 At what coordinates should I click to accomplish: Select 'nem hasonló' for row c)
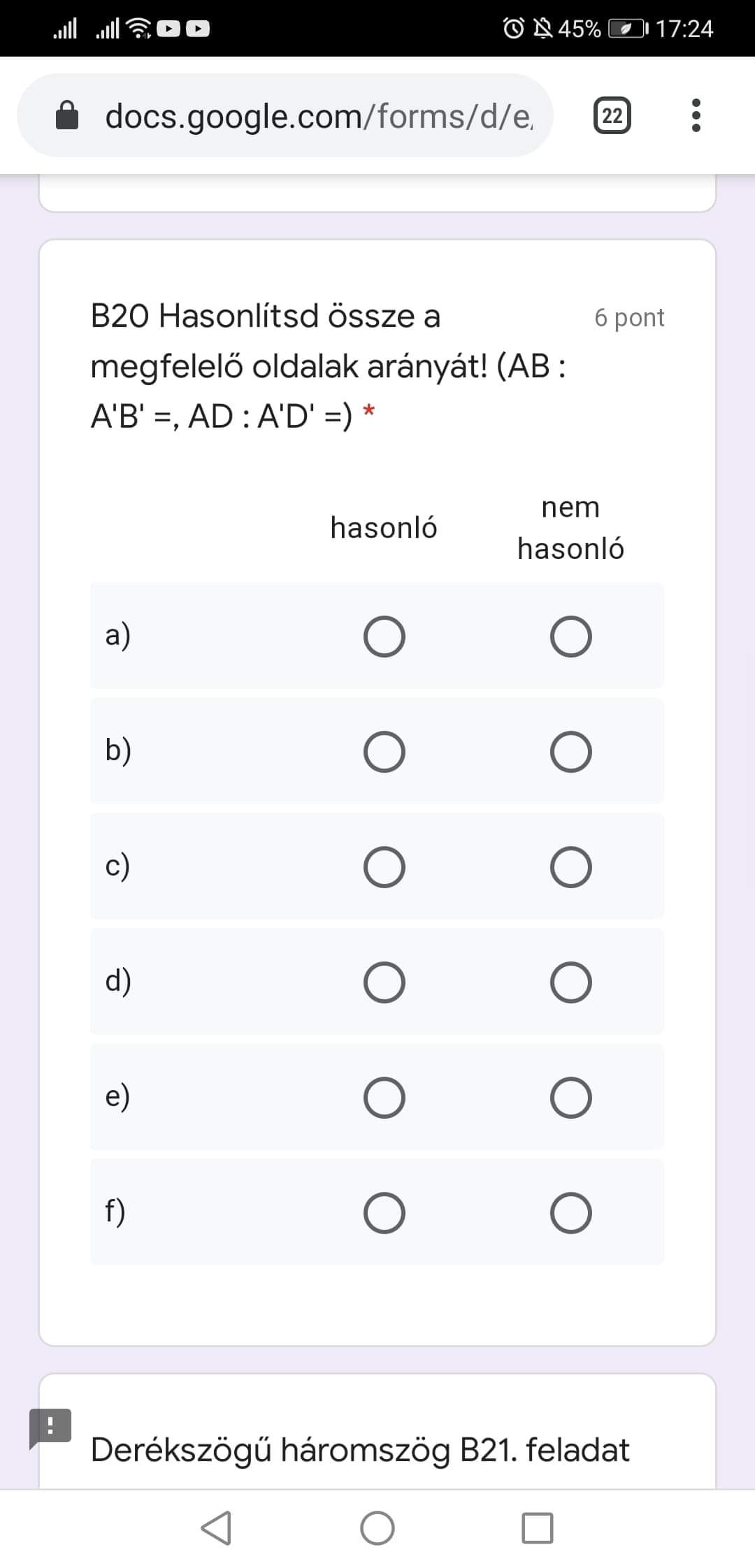(570, 867)
